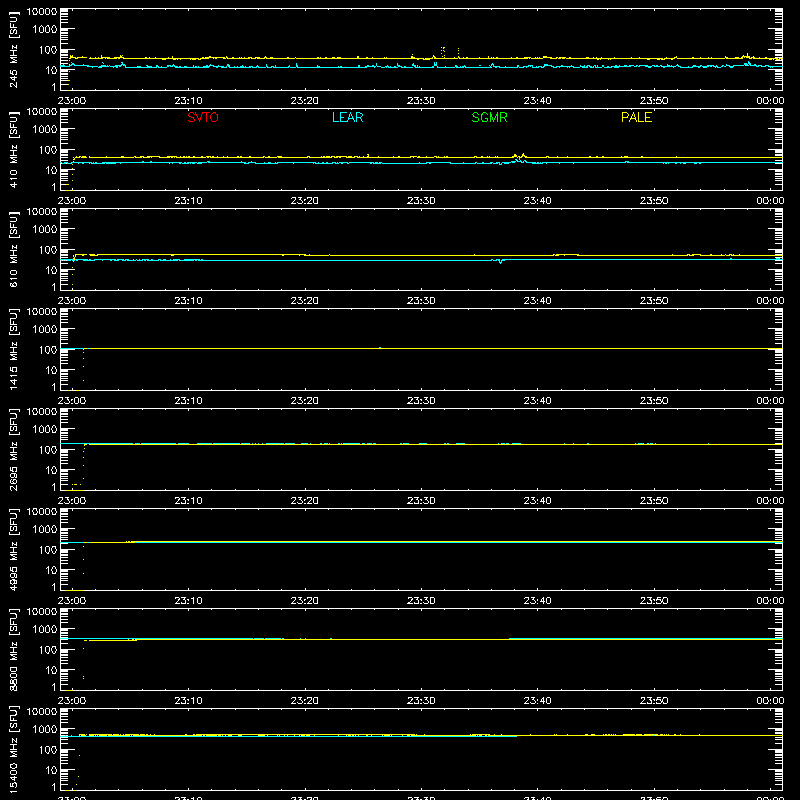
Task: Click the 10 y-tick on 1415 MHz plot
Action: [51, 370]
